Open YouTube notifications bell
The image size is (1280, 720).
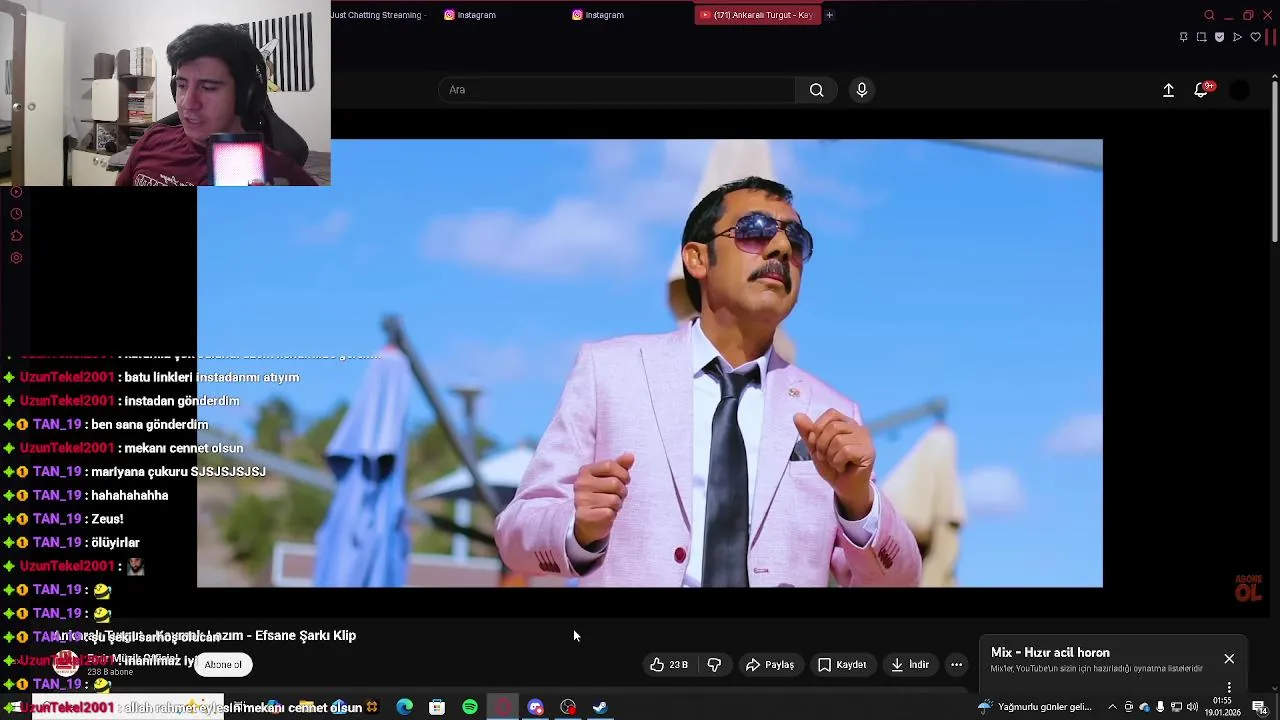1202,90
